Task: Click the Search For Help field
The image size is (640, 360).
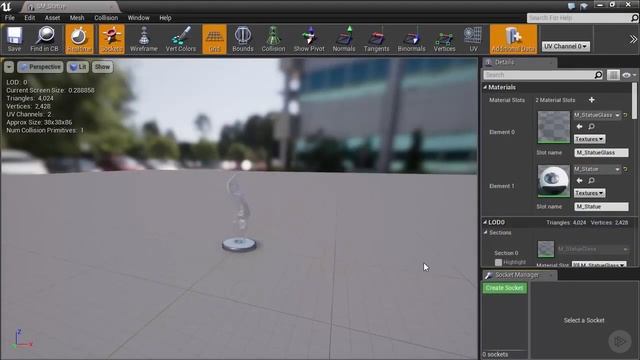Action: [578, 18]
